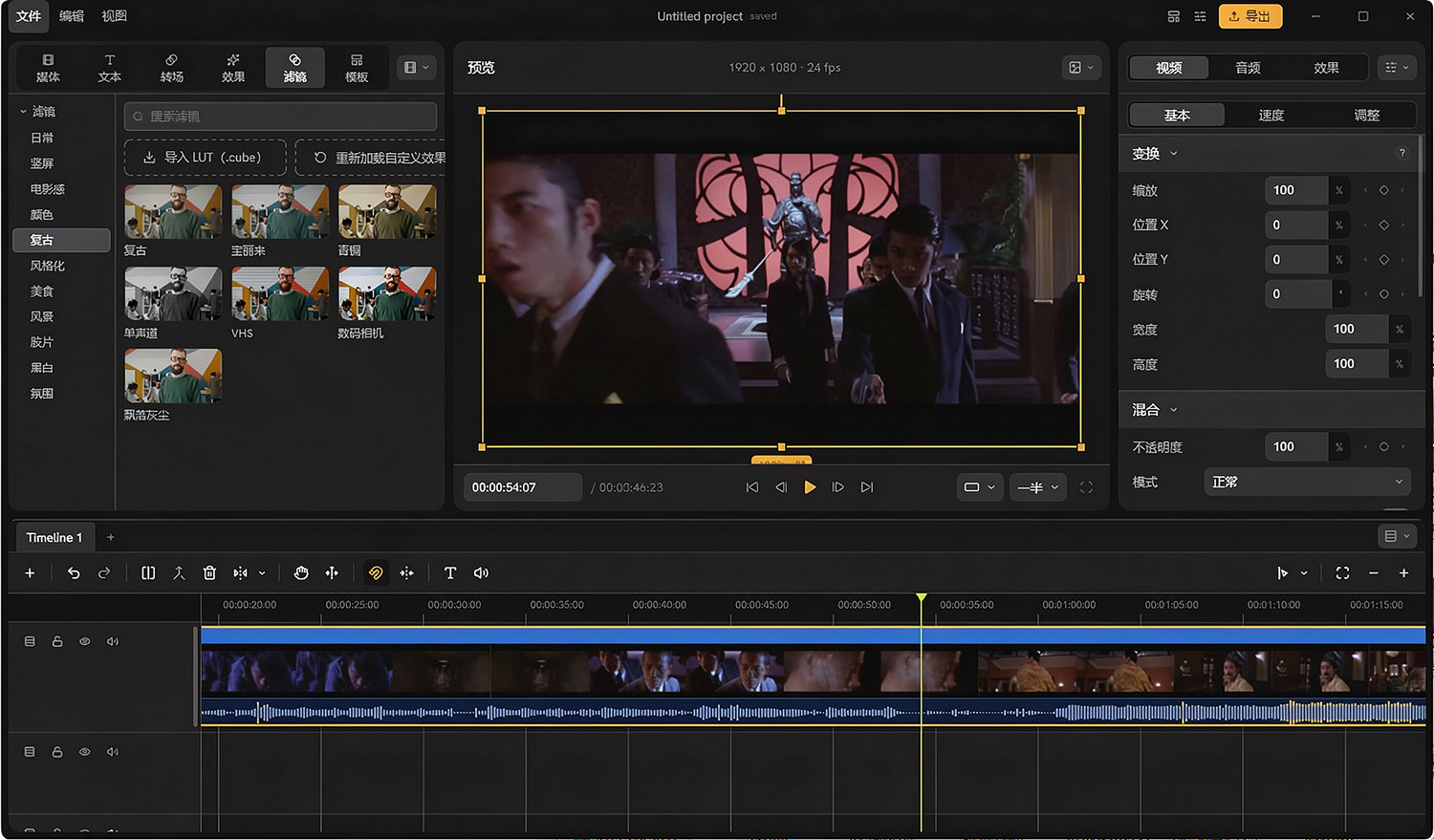Screen dimensions: 1434x840
Task: Click the yellow playhead marker on ruler
Action: [x=922, y=598]
